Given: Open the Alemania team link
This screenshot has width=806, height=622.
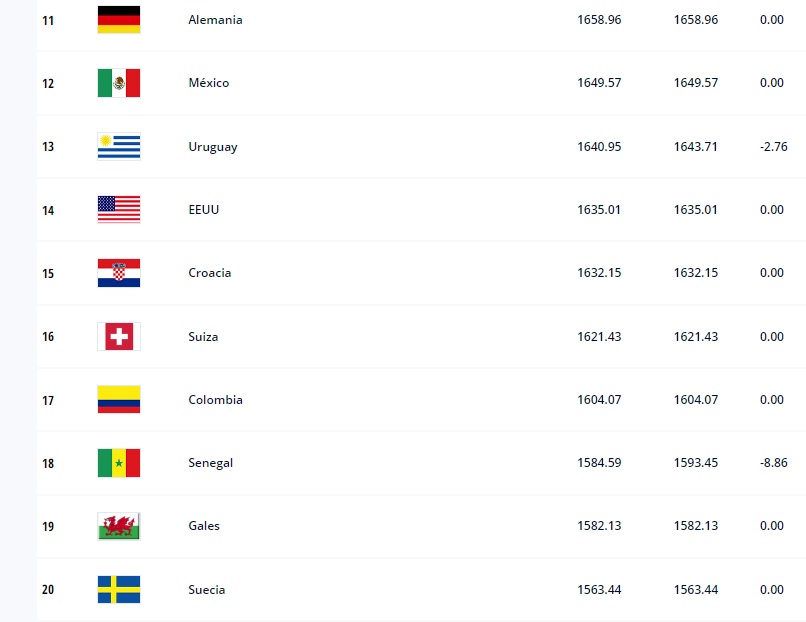Looking at the screenshot, I should [215, 20].
